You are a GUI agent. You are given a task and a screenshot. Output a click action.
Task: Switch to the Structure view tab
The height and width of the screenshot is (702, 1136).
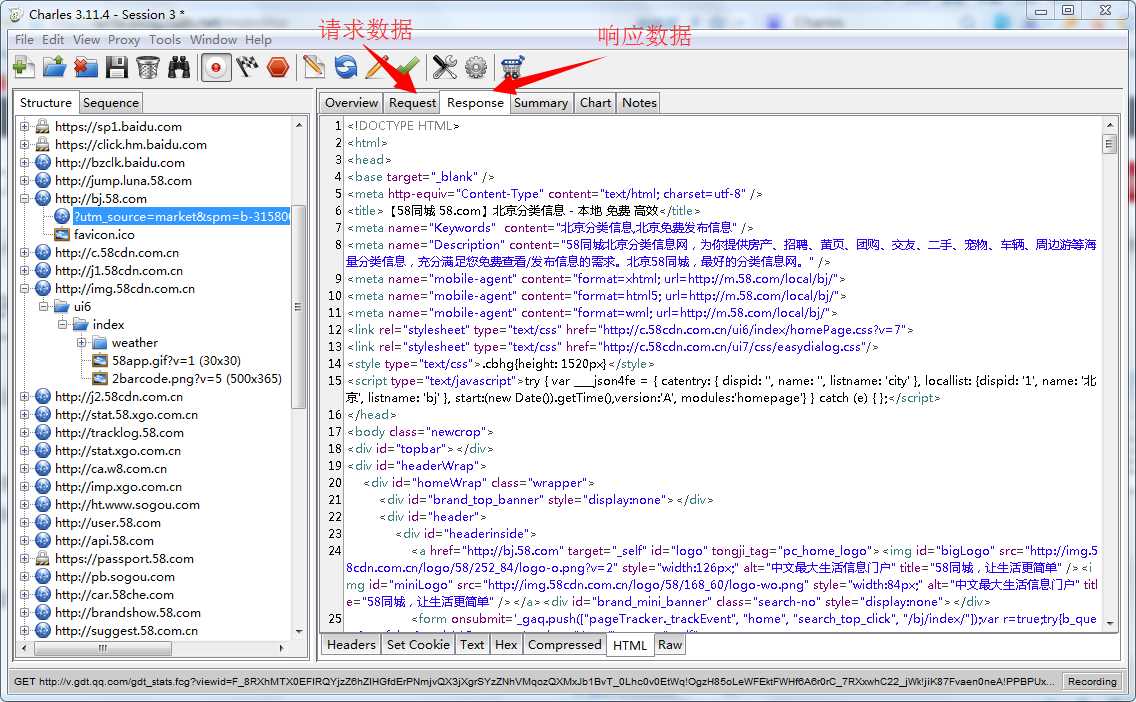pyautogui.click(x=46, y=103)
